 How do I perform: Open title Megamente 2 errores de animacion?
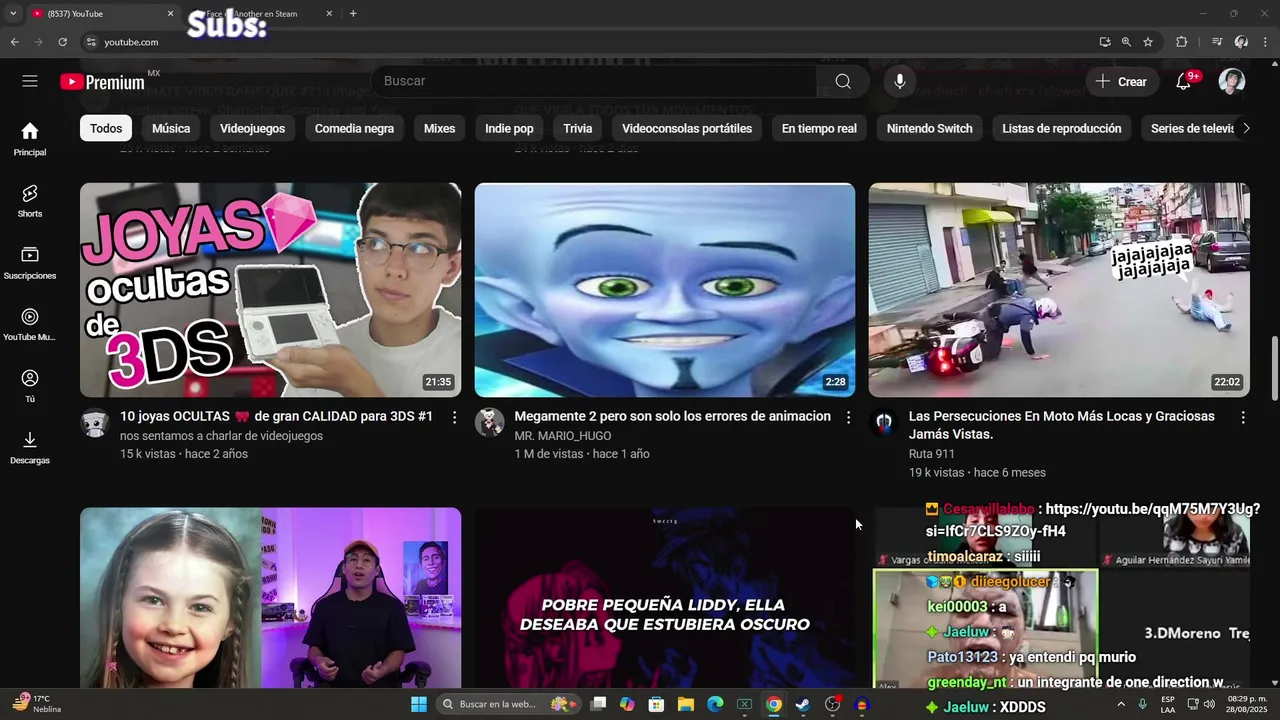tap(672, 416)
